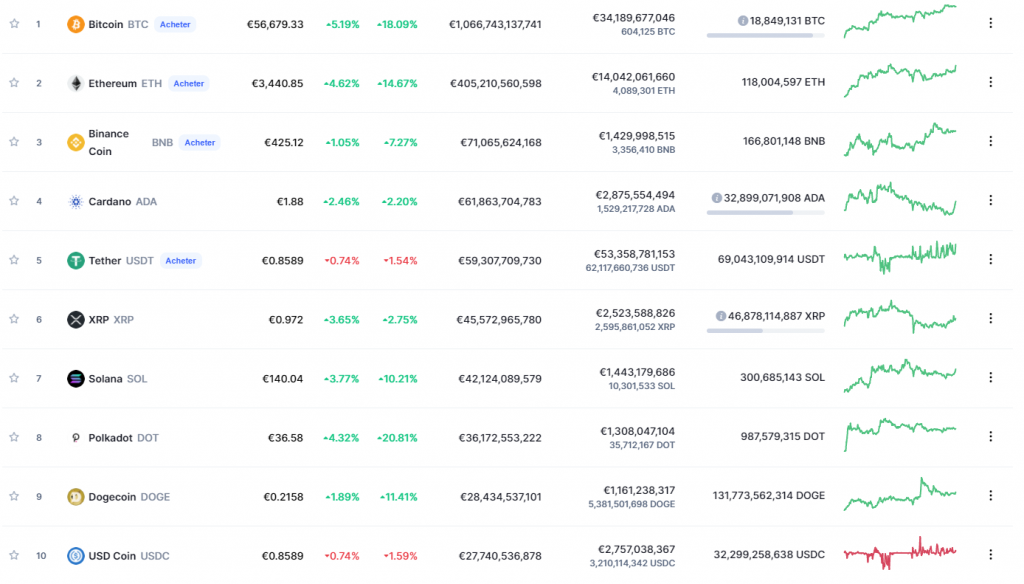Click the Cardano logo icon
Screen dimensions: 1024x584
[x=75, y=201]
